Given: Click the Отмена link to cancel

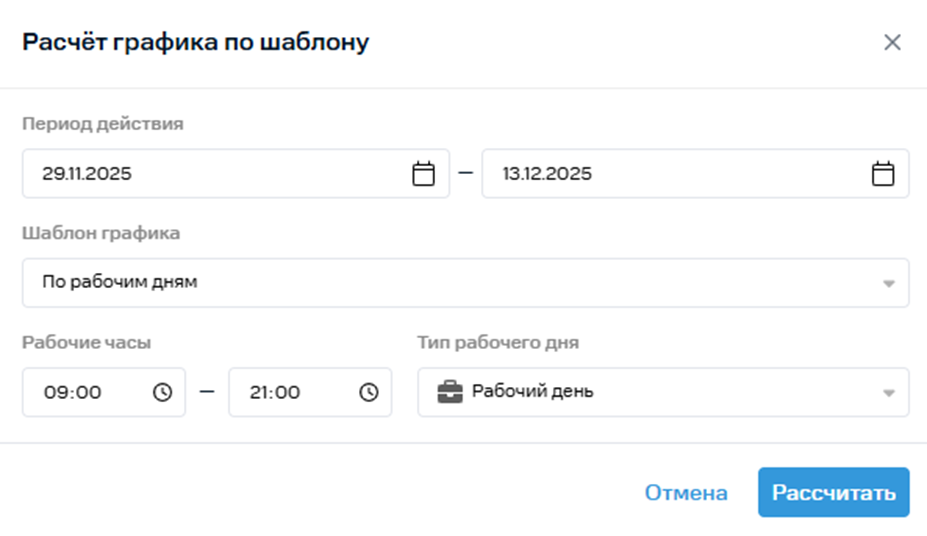Looking at the screenshot, I should [686, 493].
